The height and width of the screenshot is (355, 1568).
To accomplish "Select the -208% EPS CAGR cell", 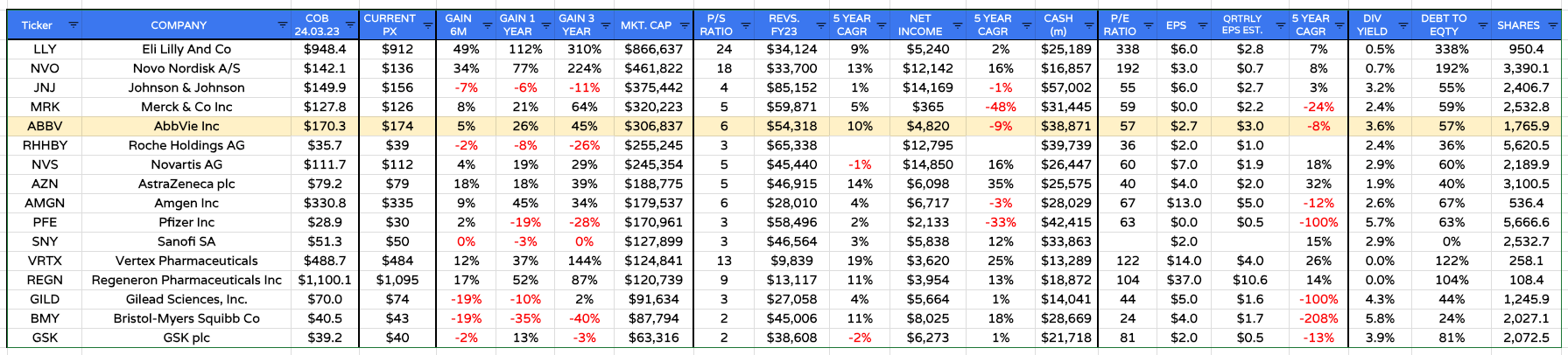I will pyautogui.click(x=1318, y=318).
